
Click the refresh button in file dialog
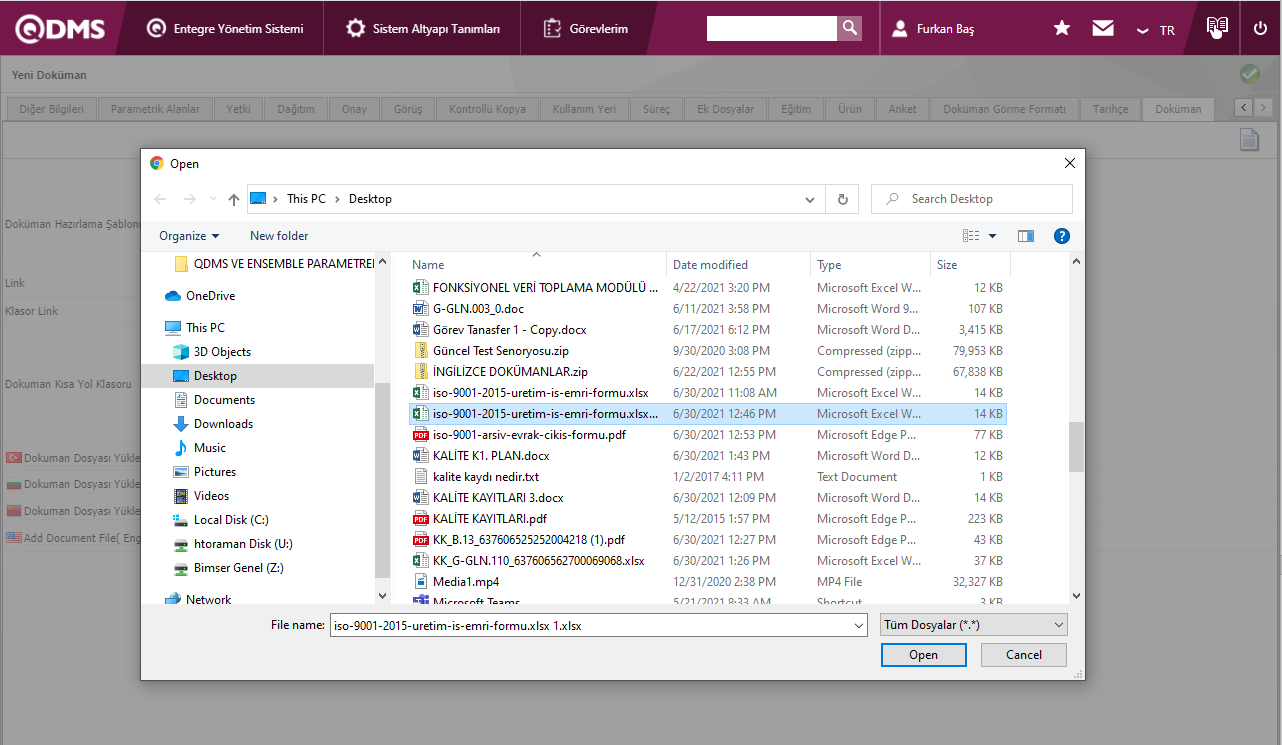842,199
